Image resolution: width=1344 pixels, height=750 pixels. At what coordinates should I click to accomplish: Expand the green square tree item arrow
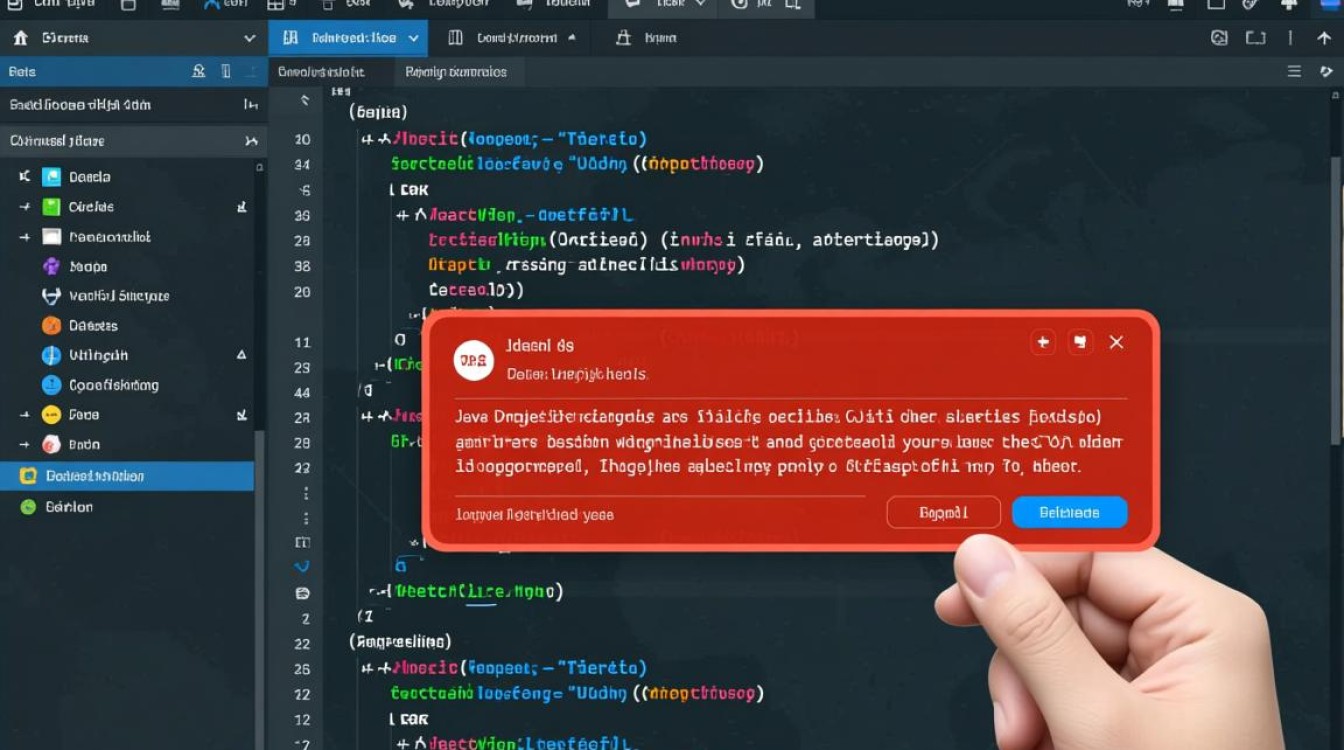(25, 207)
